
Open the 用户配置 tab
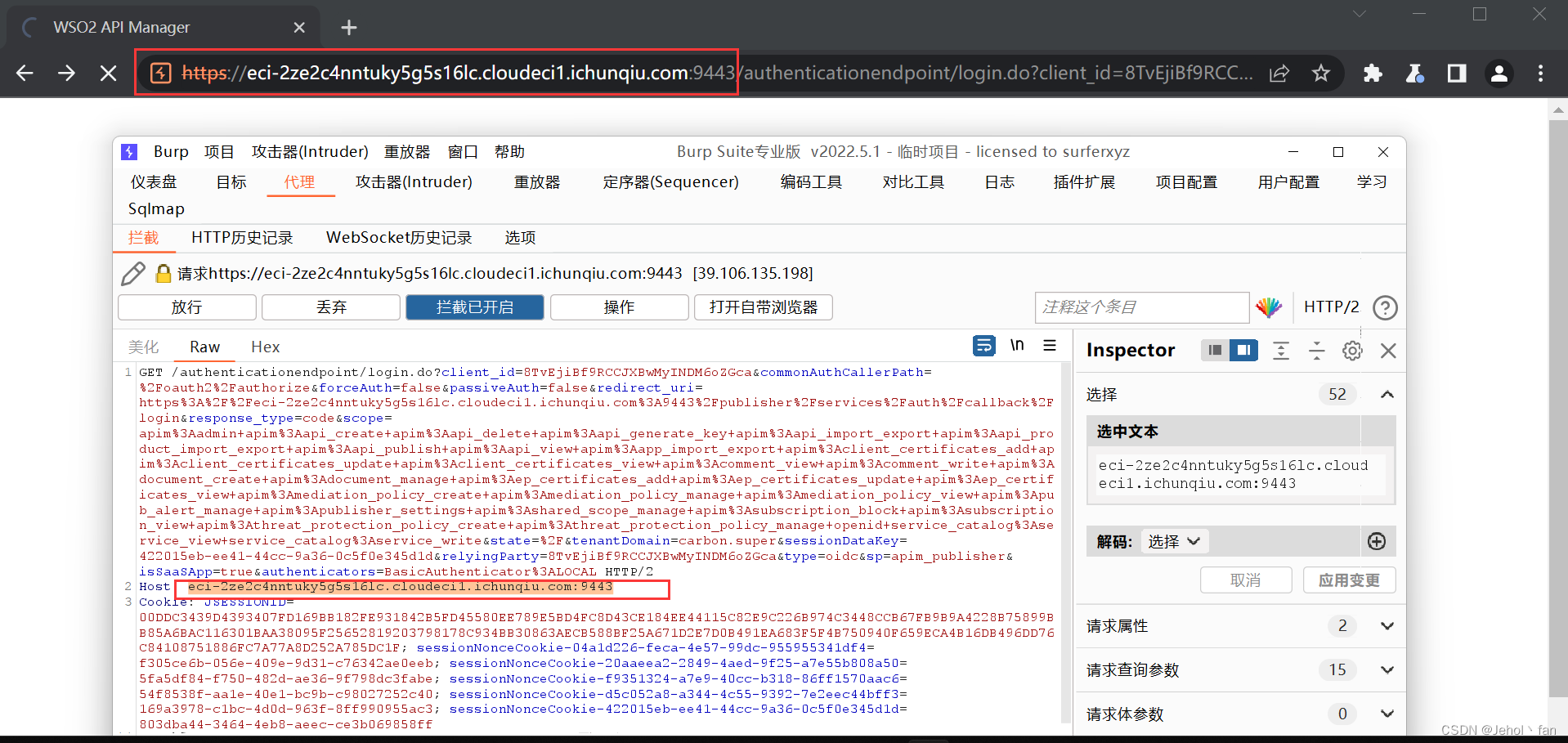(x=1288, y=182)
